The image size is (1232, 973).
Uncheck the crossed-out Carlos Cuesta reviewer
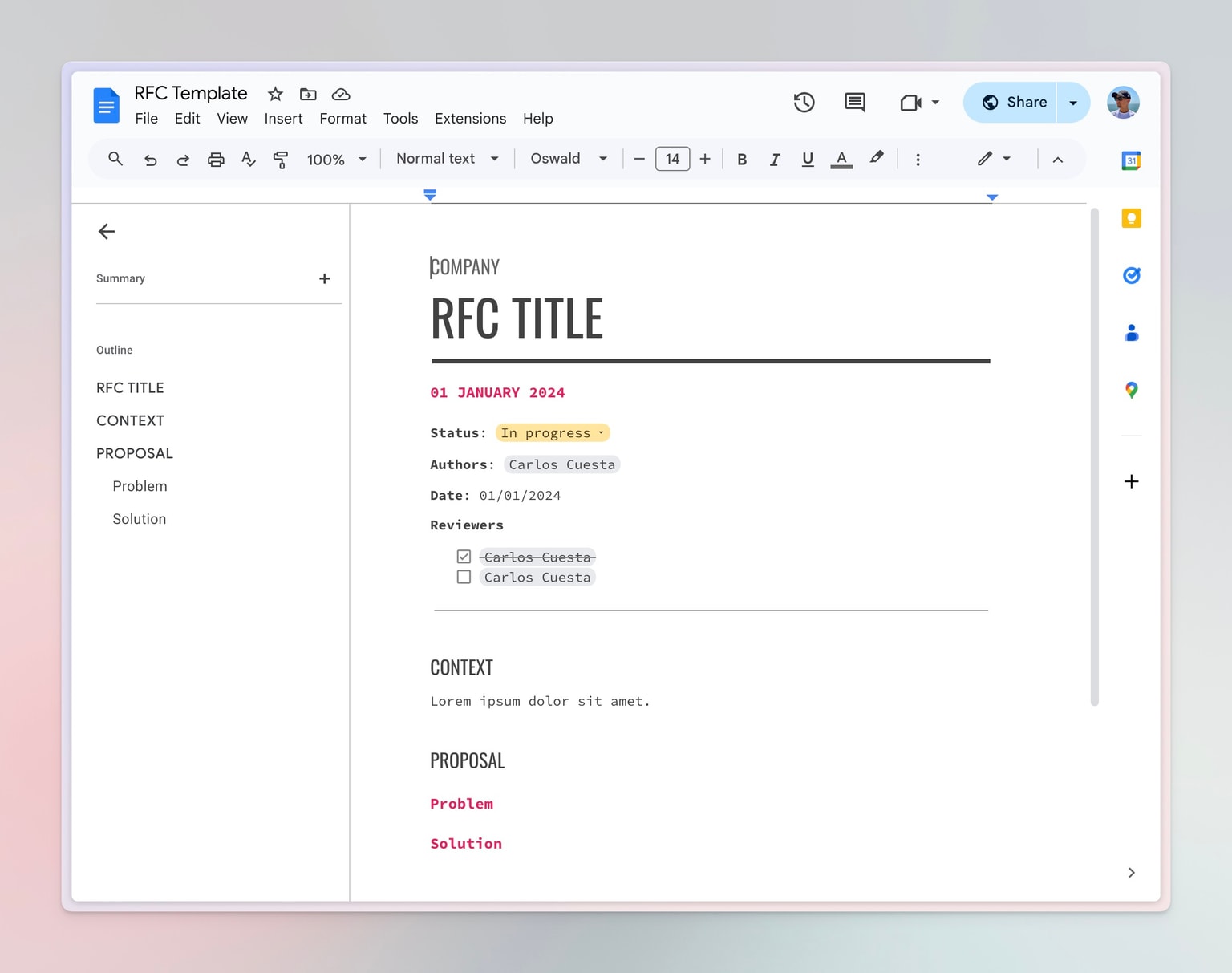(x=464, y=557)
